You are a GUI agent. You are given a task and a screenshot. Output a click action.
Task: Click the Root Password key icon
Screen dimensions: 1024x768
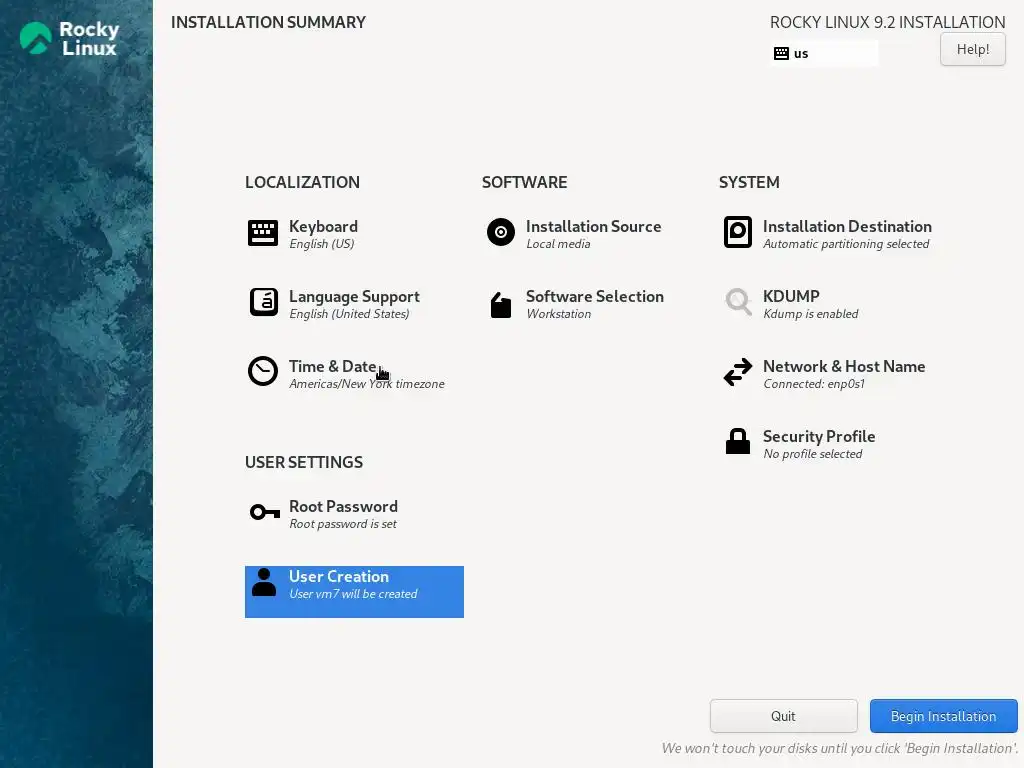click(x=264, y=512)
